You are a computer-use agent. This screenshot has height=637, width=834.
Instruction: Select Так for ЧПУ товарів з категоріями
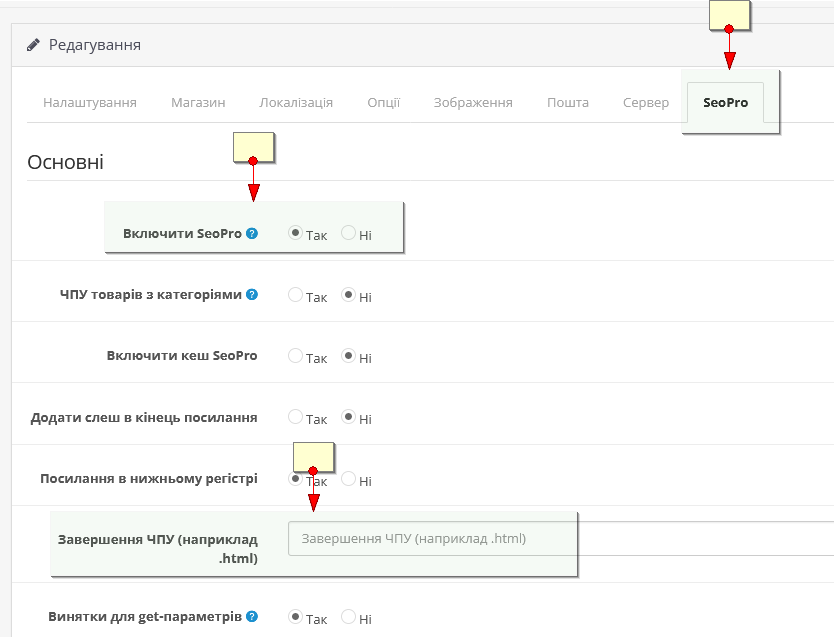[x=295, y=295]
